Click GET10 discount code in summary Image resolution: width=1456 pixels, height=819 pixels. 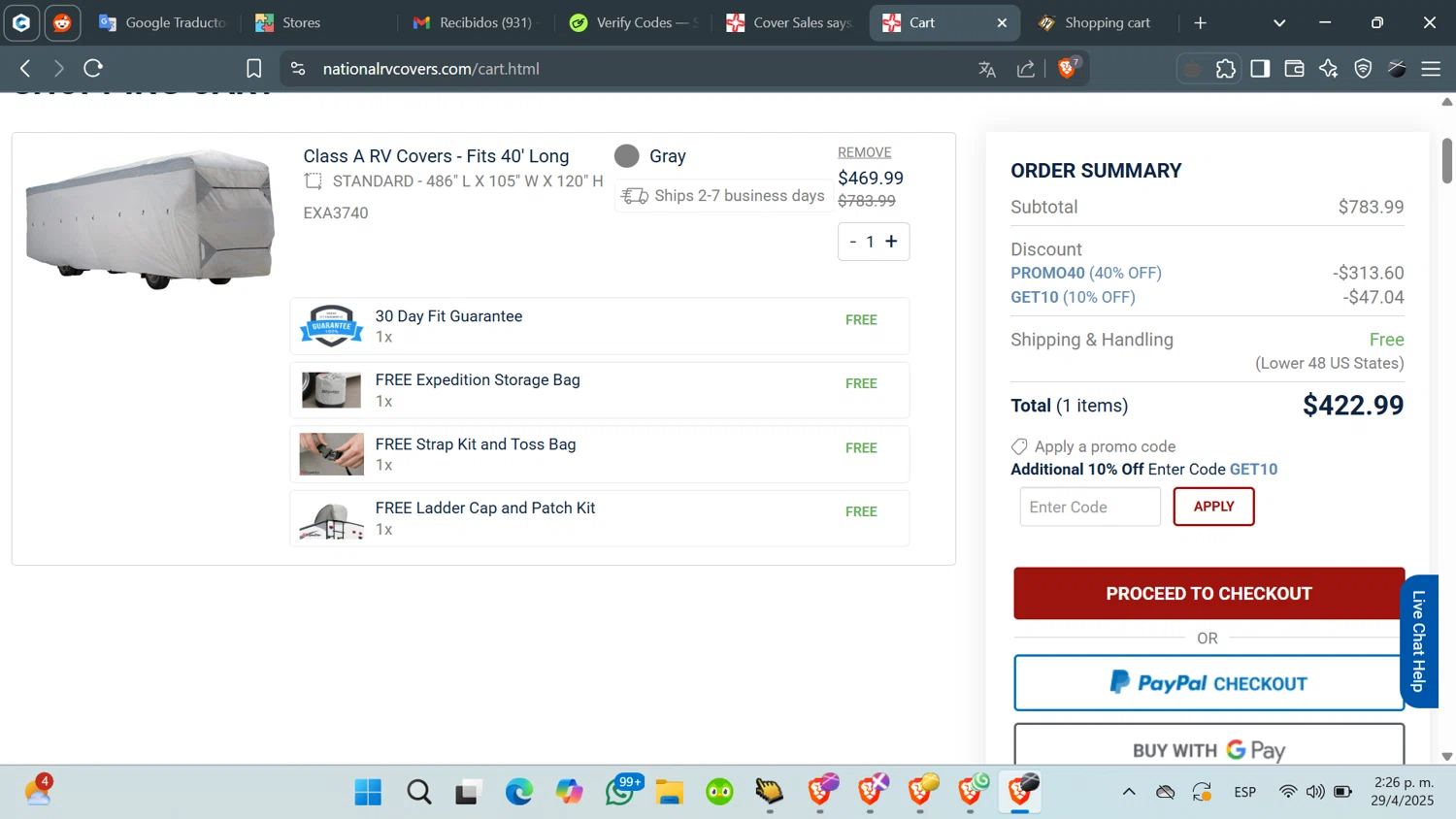point(1035,298)
